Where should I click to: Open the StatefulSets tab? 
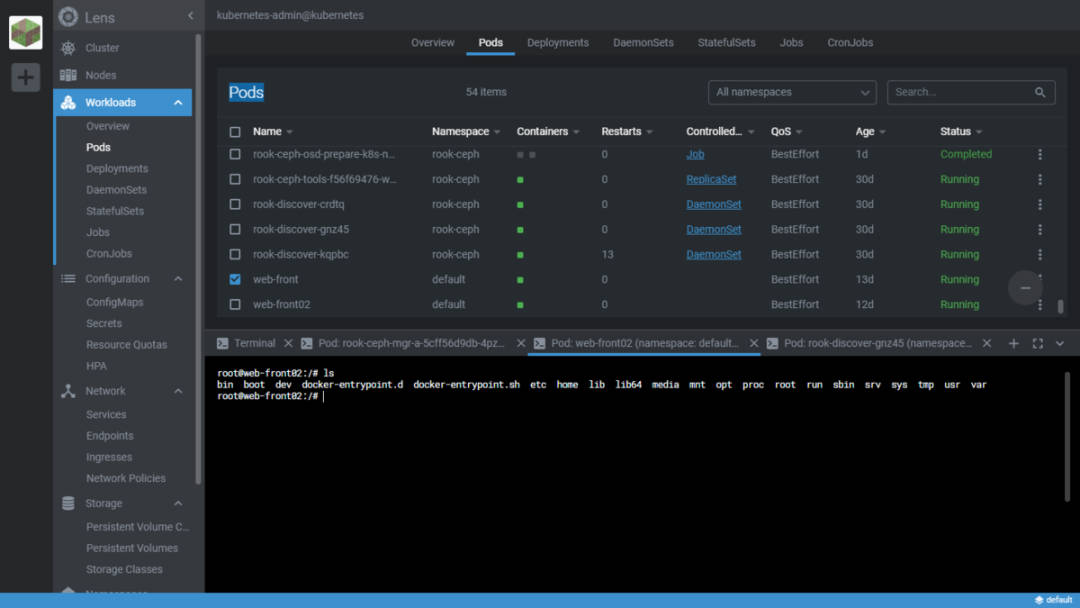[x=727, y=43]
